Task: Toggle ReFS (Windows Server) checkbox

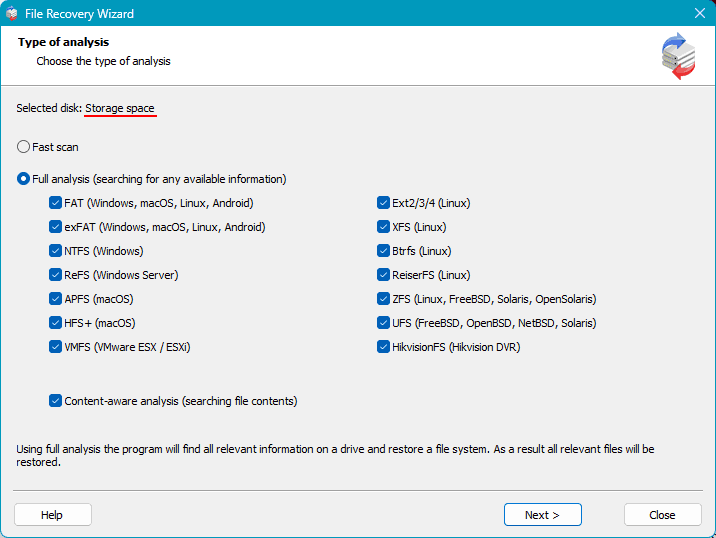Action: (x=55, y=274)
